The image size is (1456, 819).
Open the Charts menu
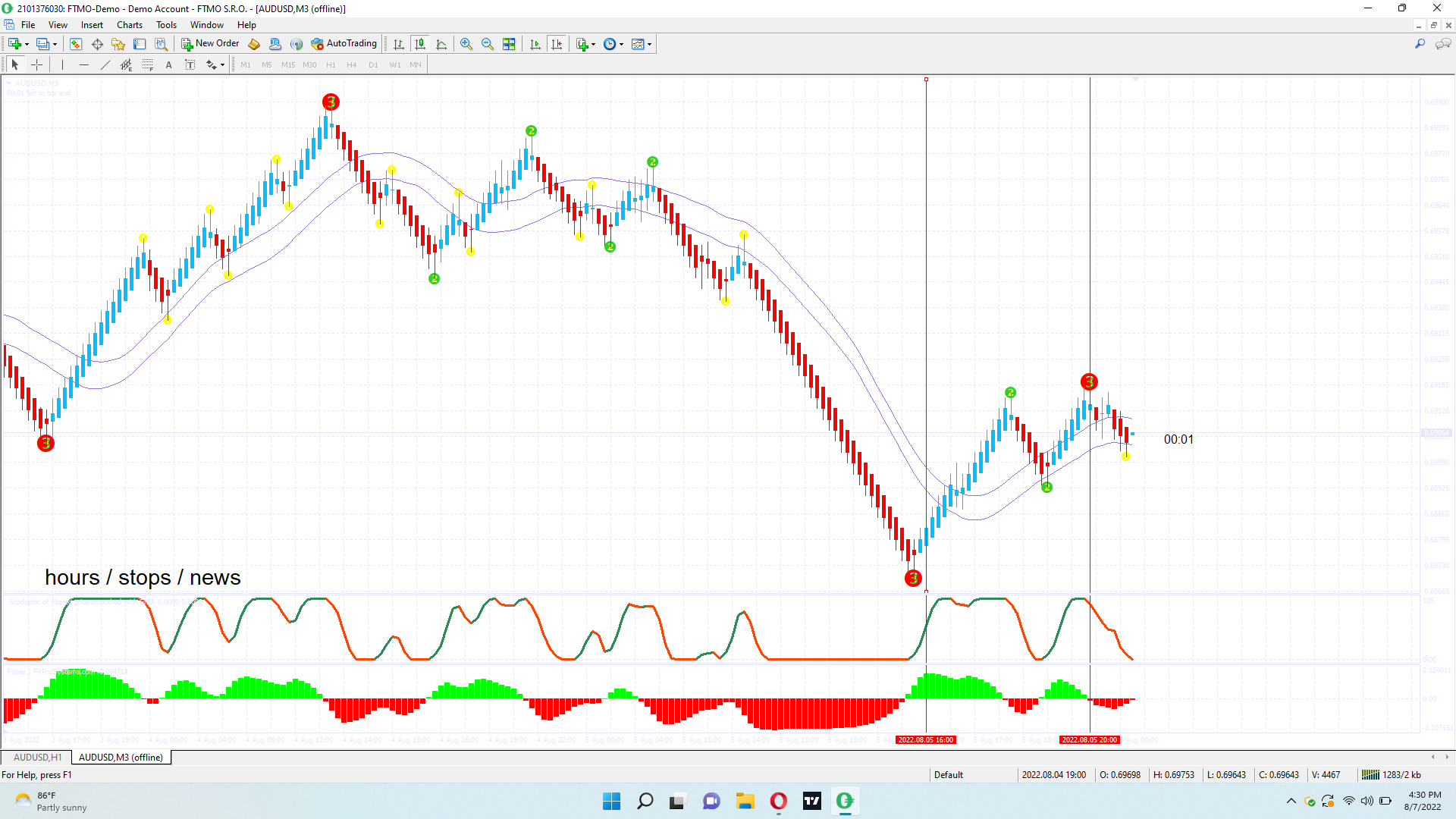[x=130, y=25]
